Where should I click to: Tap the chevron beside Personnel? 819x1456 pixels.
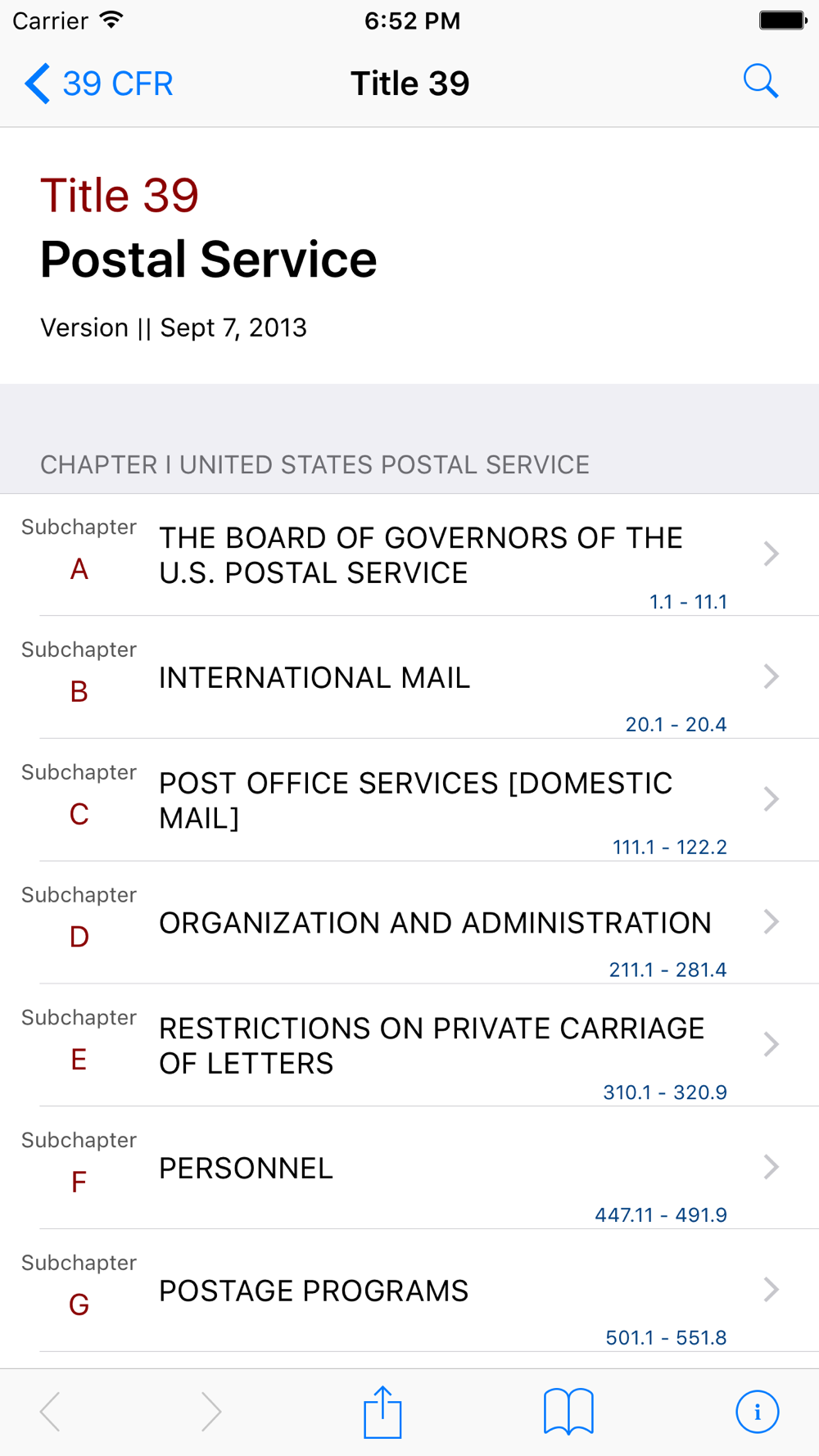(x=771, y=1167)
